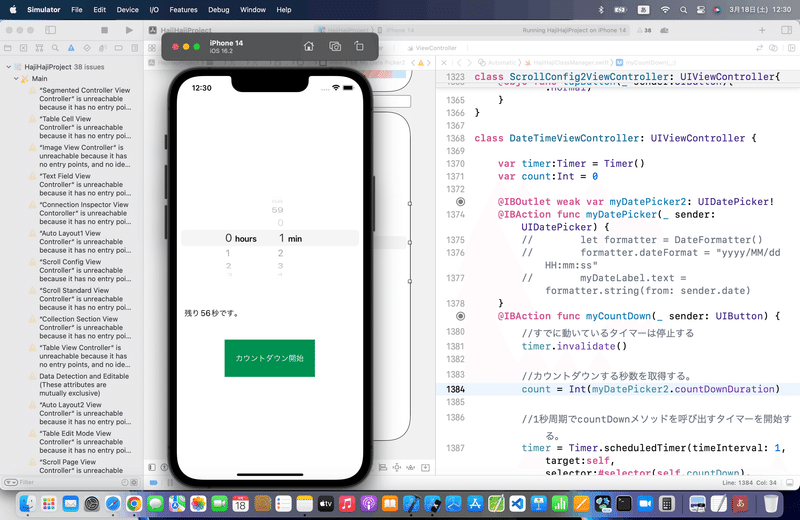Open the Simulator File menu
The width and height of the screenshot is (800, 520).
[77, 10]
